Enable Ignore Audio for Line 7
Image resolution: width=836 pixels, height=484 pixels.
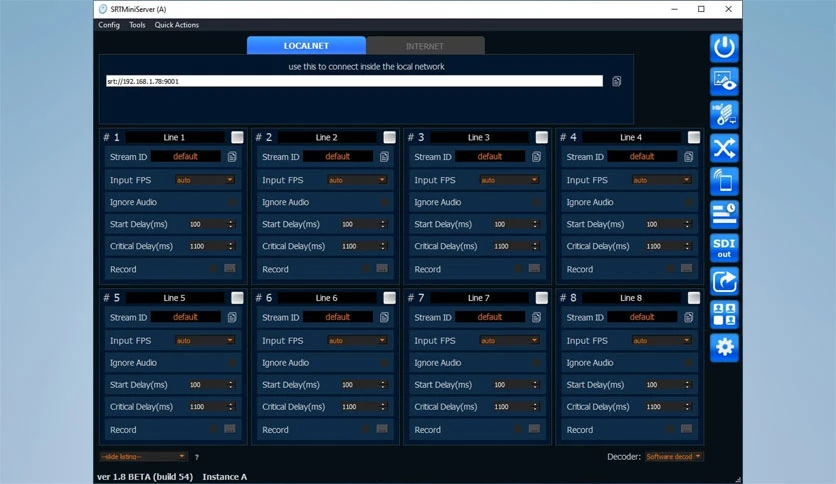click(x=536, y=362)
